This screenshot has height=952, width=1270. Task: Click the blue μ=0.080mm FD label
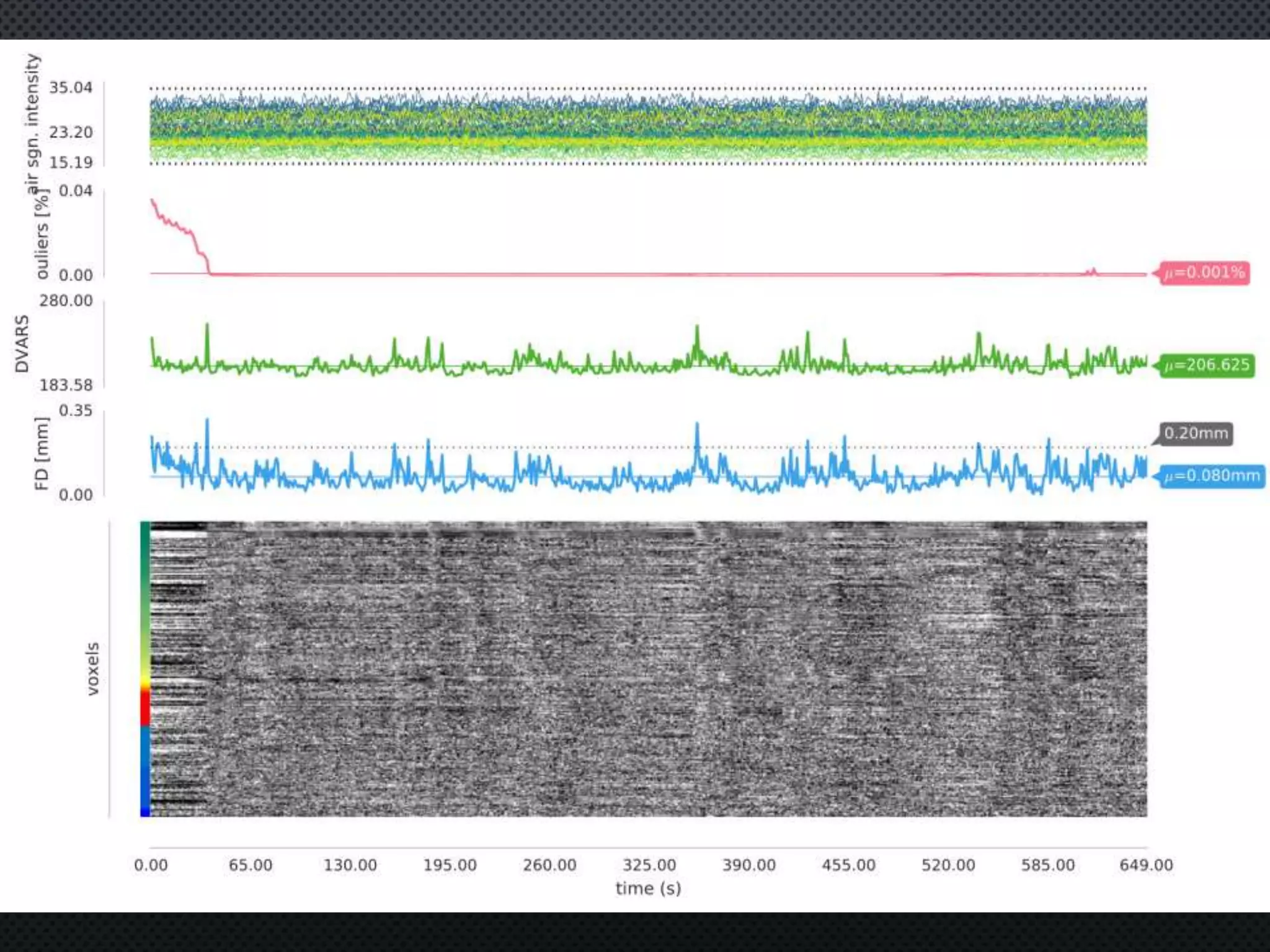pos(1212,476)
